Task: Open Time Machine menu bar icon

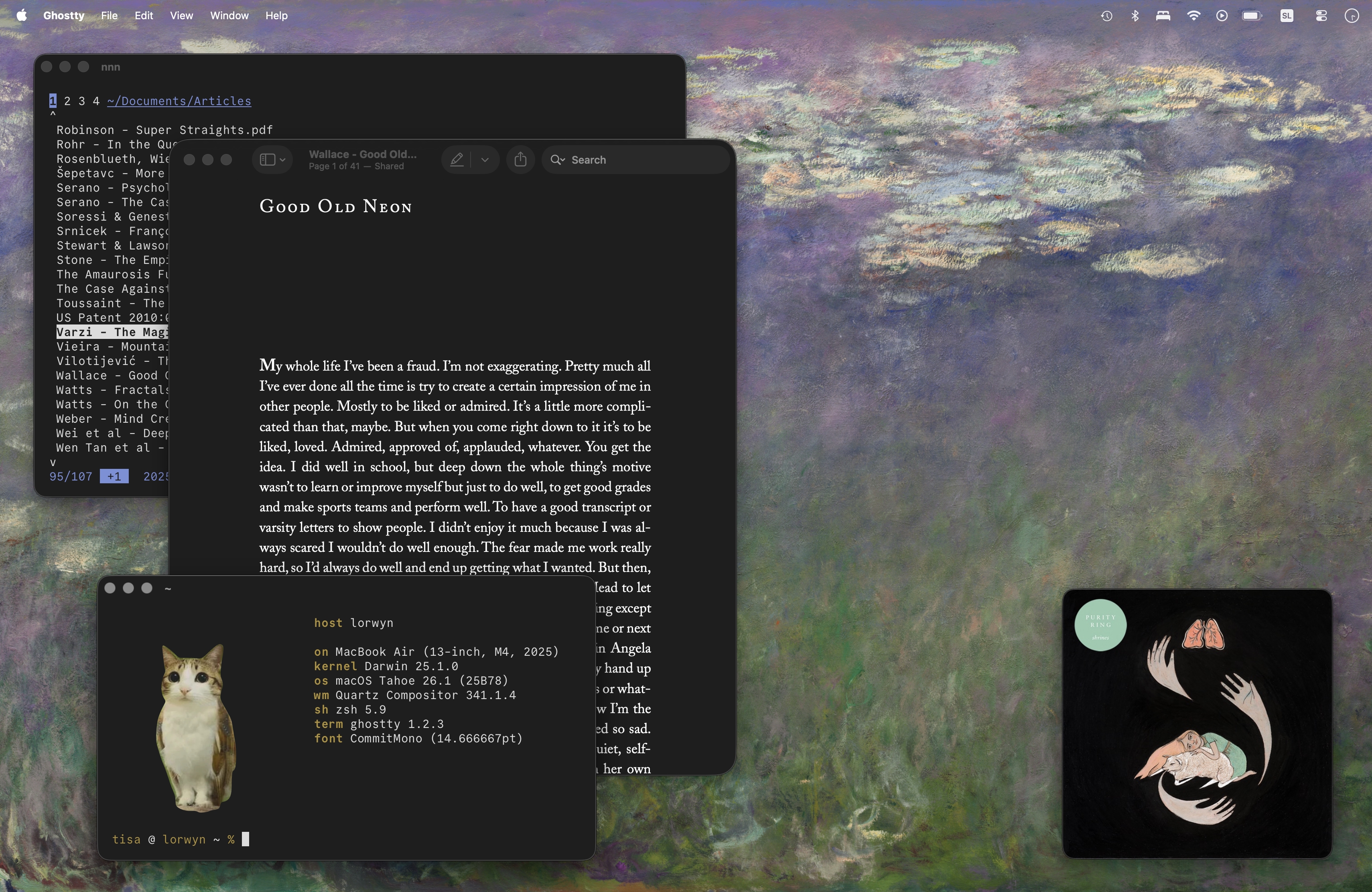Action: tap(1106, 16)
